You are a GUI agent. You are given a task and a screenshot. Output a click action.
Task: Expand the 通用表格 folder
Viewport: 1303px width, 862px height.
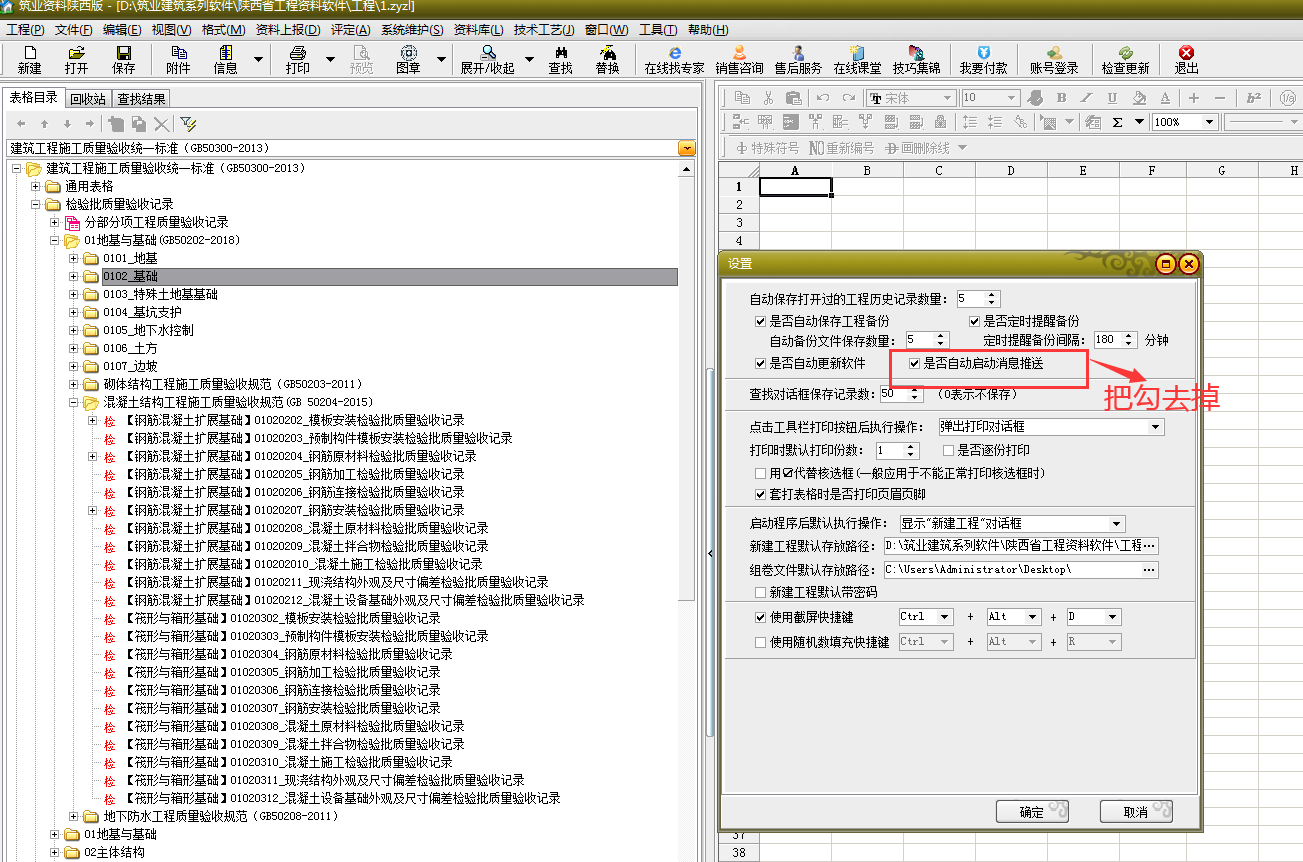click(36, 186)
